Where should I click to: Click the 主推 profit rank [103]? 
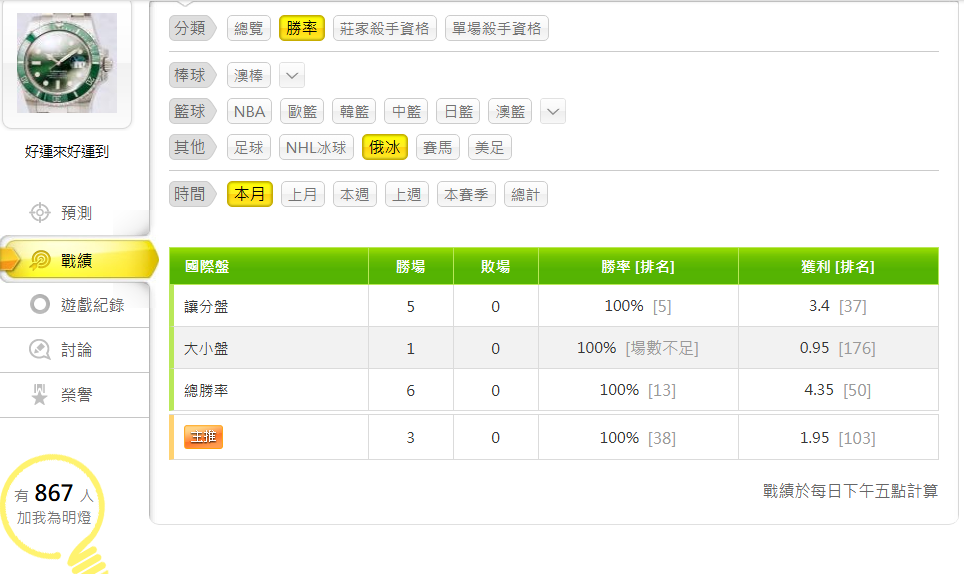point(857,438)
